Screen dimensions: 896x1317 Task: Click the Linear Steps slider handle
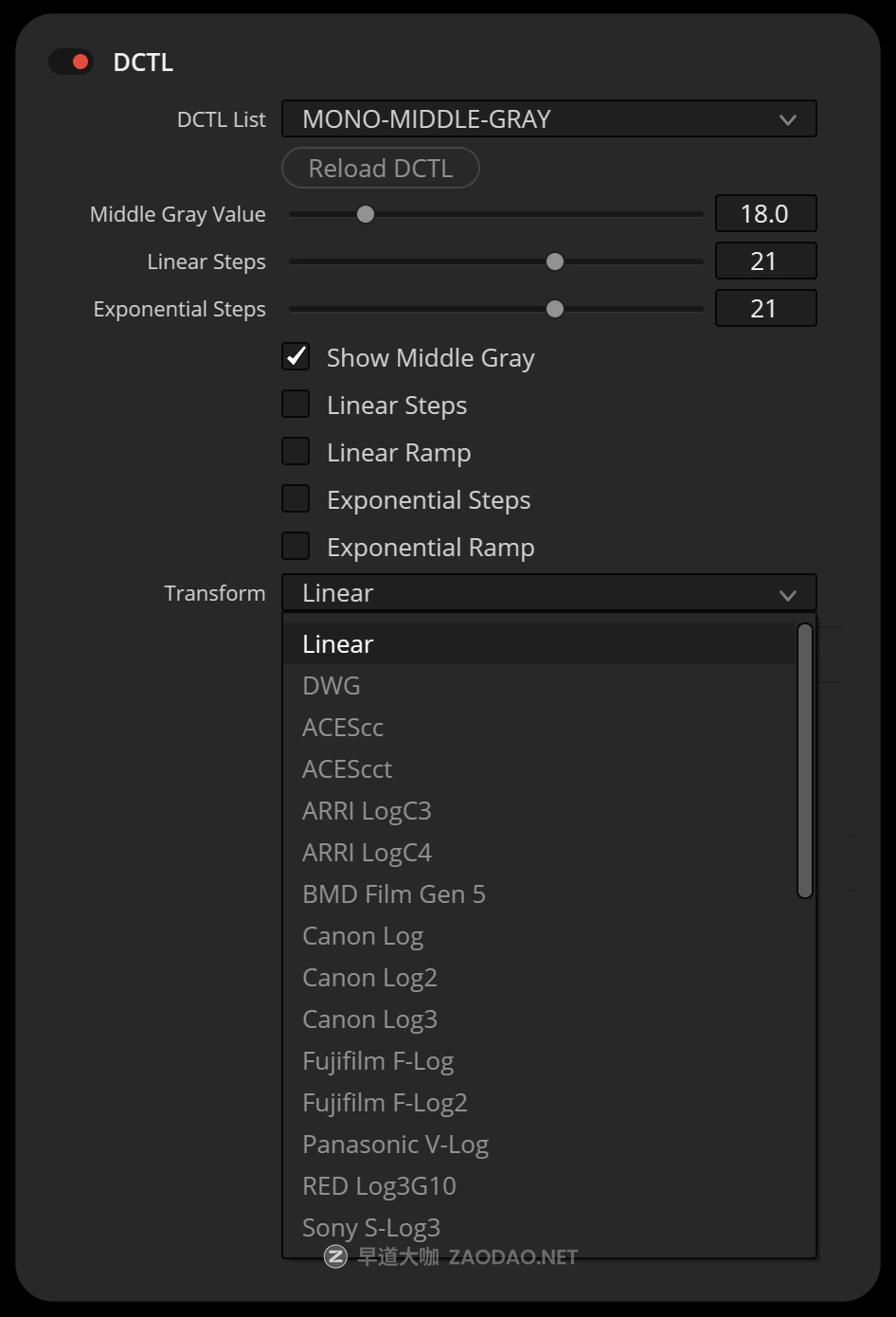[x=555, y=262]
